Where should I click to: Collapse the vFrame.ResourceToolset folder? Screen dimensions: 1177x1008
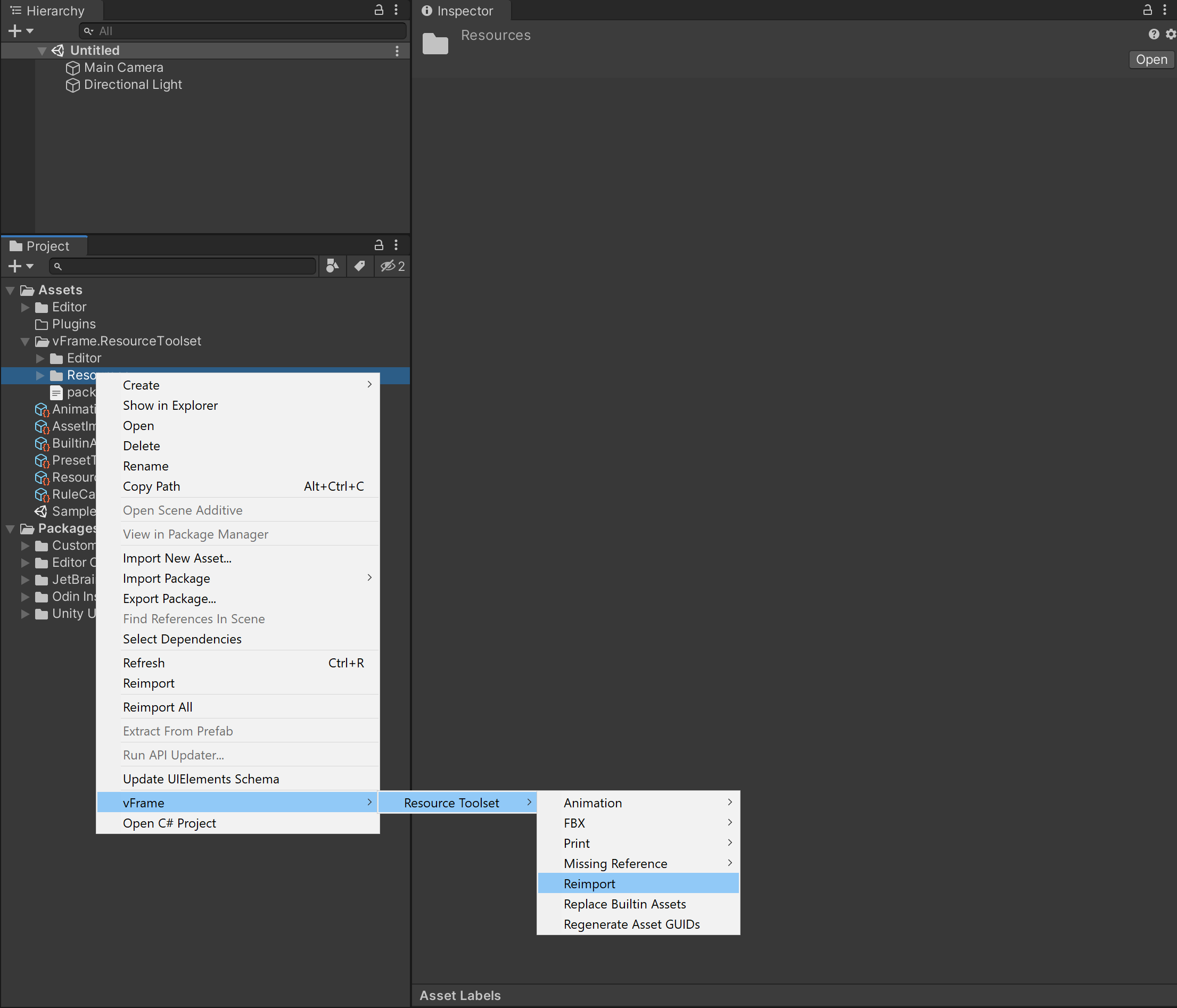(25, 341)
